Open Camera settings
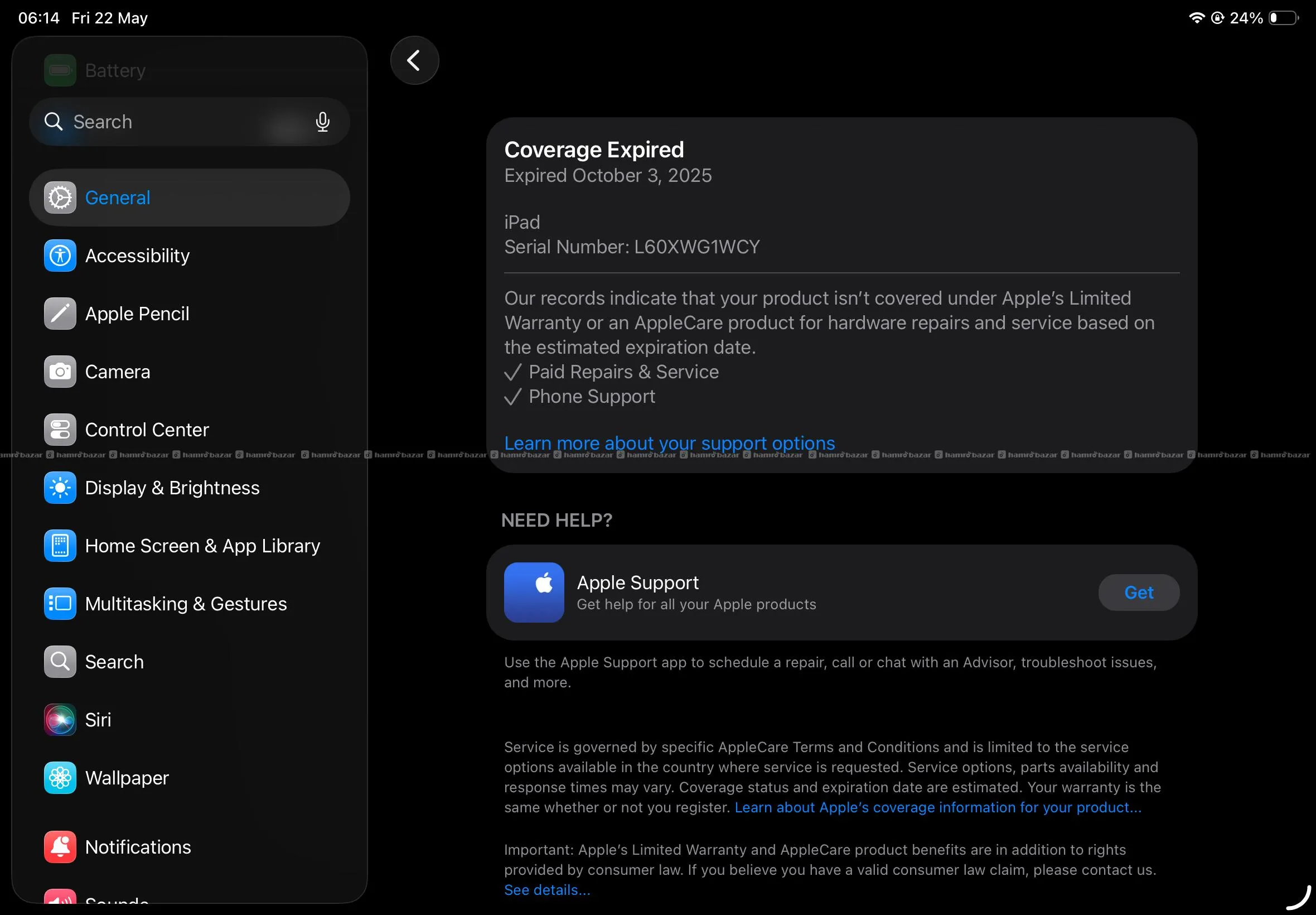This screenshot has width=1316, height=915. point(190,372)
